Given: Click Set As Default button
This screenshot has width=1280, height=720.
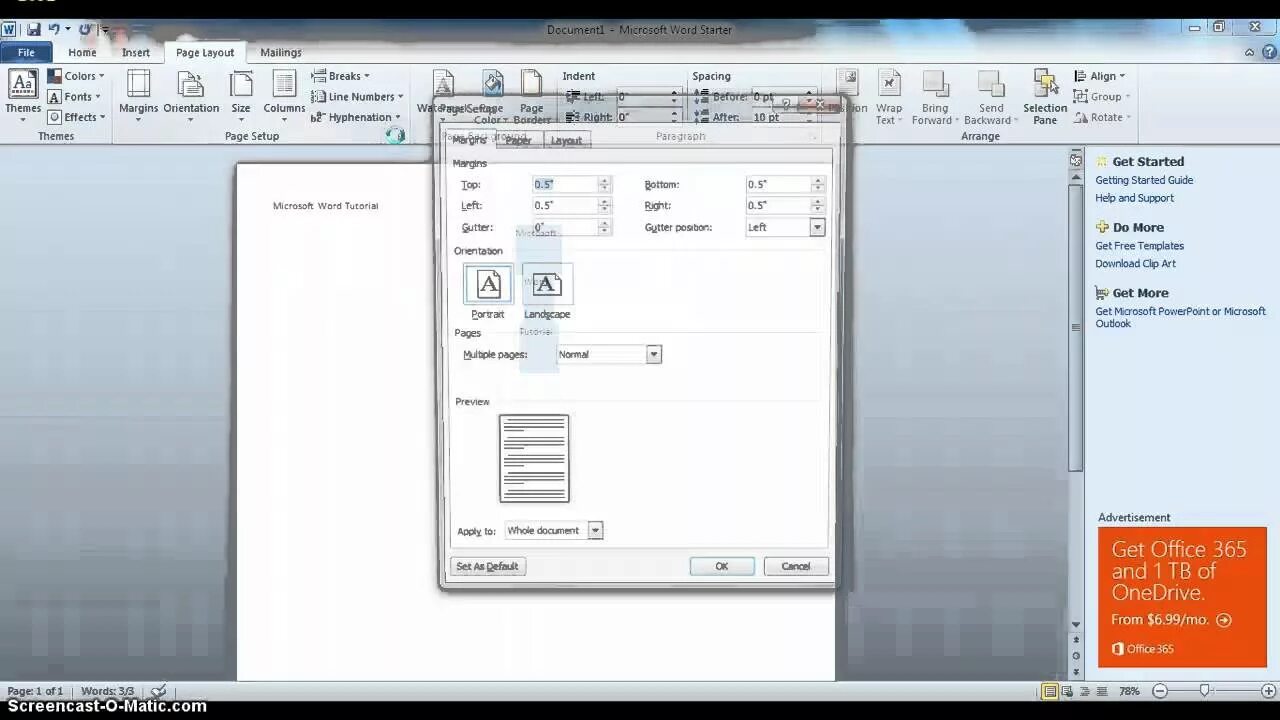Looking at the screenshot, I should [x=488, y=566].
